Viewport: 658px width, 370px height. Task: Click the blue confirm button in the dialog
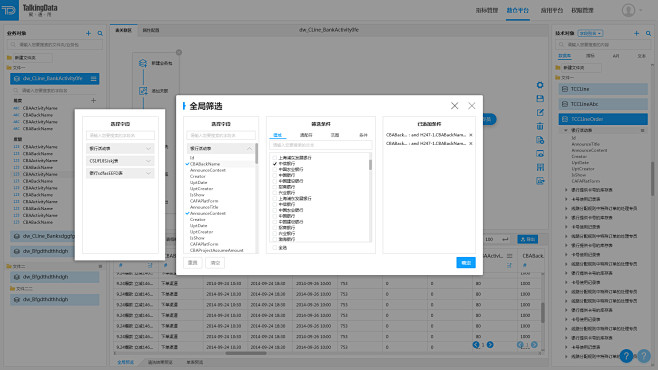[466, 263]
